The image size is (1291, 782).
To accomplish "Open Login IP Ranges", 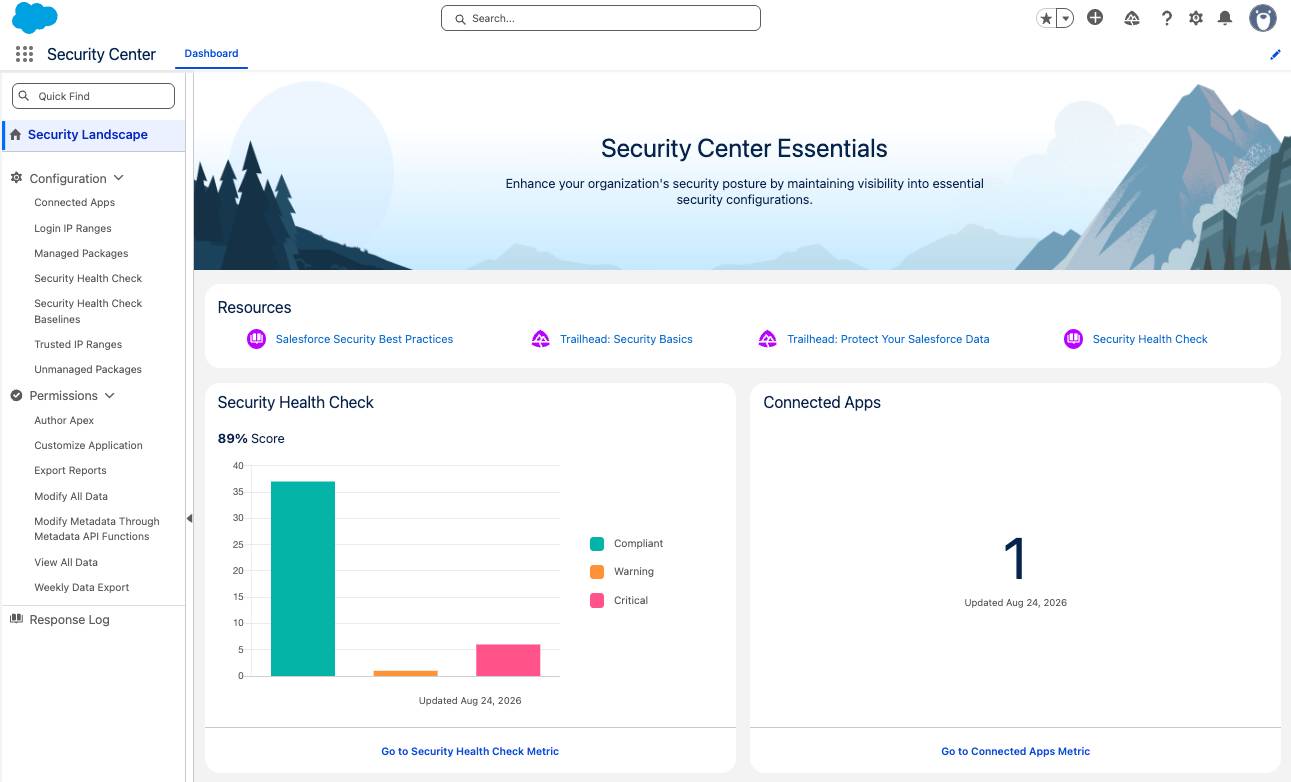I will click(x=73, y=228).
